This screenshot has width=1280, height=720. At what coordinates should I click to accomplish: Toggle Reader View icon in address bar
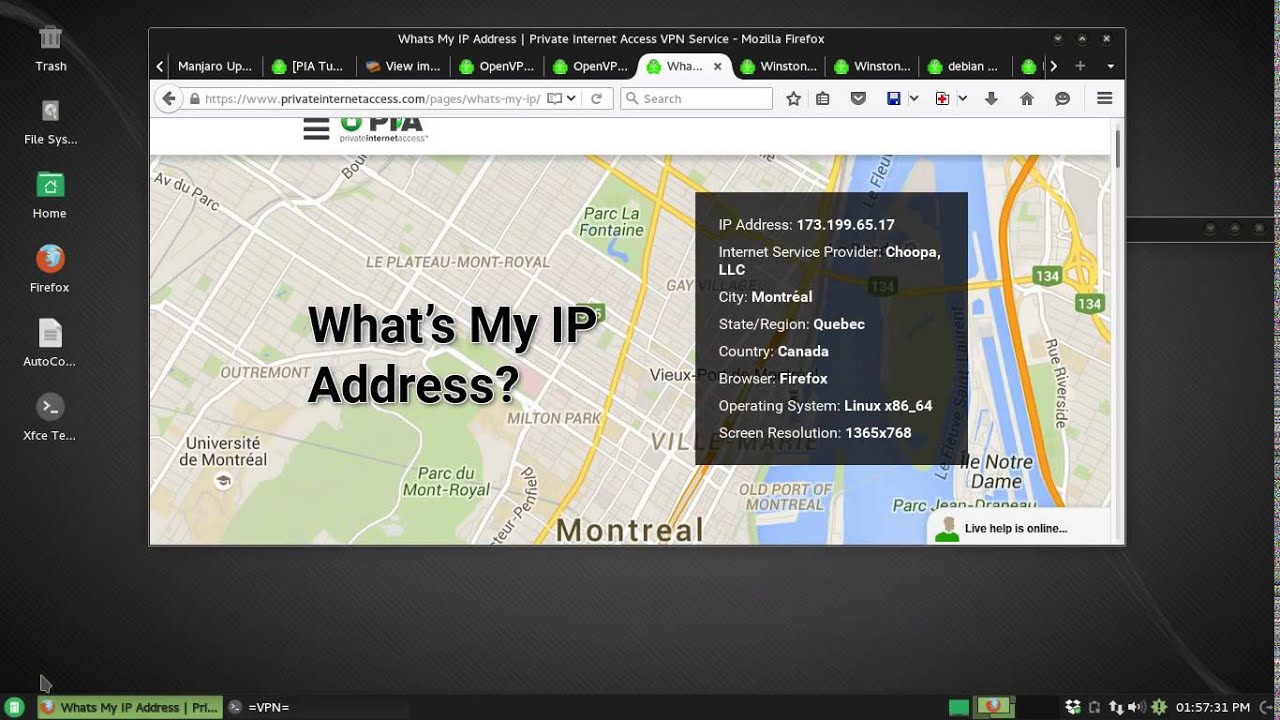click(x=554, y=99)
